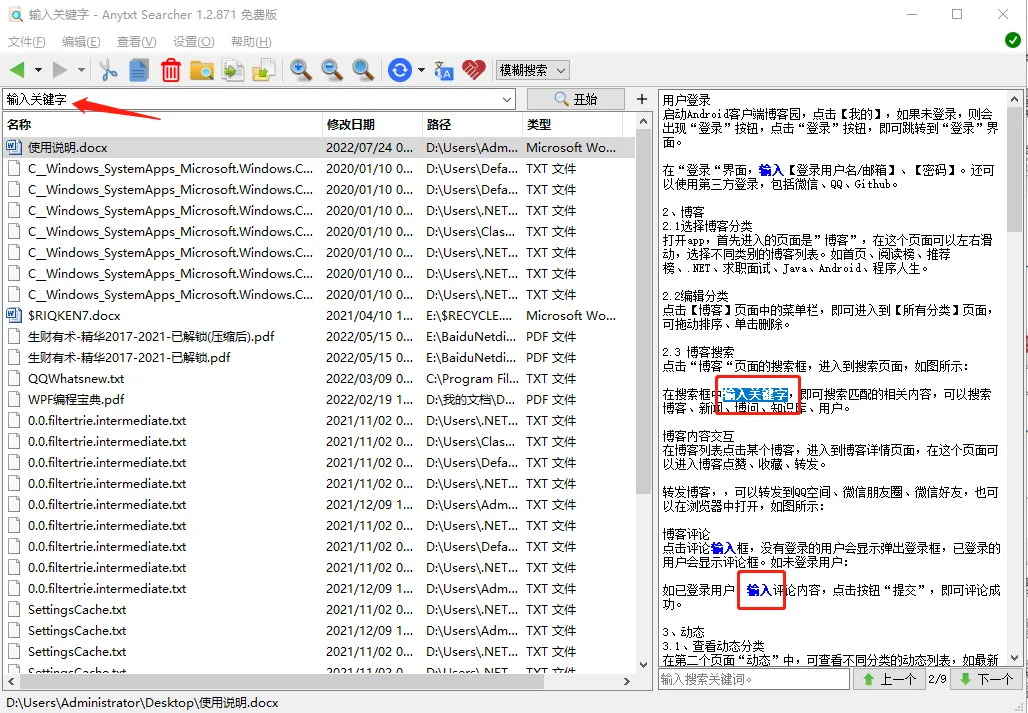Click the results list vertical scrollbar thumb
Viewport: 1028px width, 713px height.
[643, 311]
